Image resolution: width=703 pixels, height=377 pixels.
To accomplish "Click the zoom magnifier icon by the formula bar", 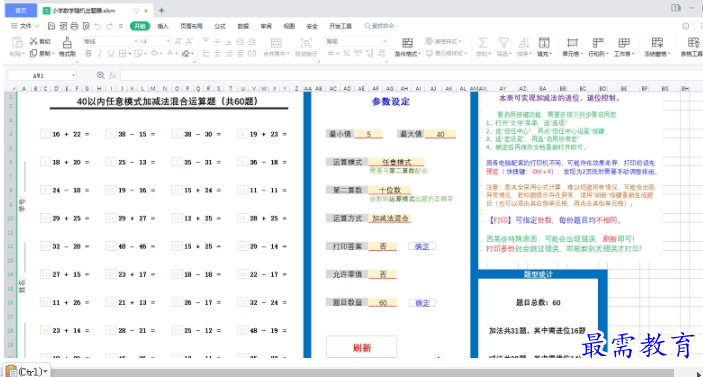I will (x=101, y=75).
